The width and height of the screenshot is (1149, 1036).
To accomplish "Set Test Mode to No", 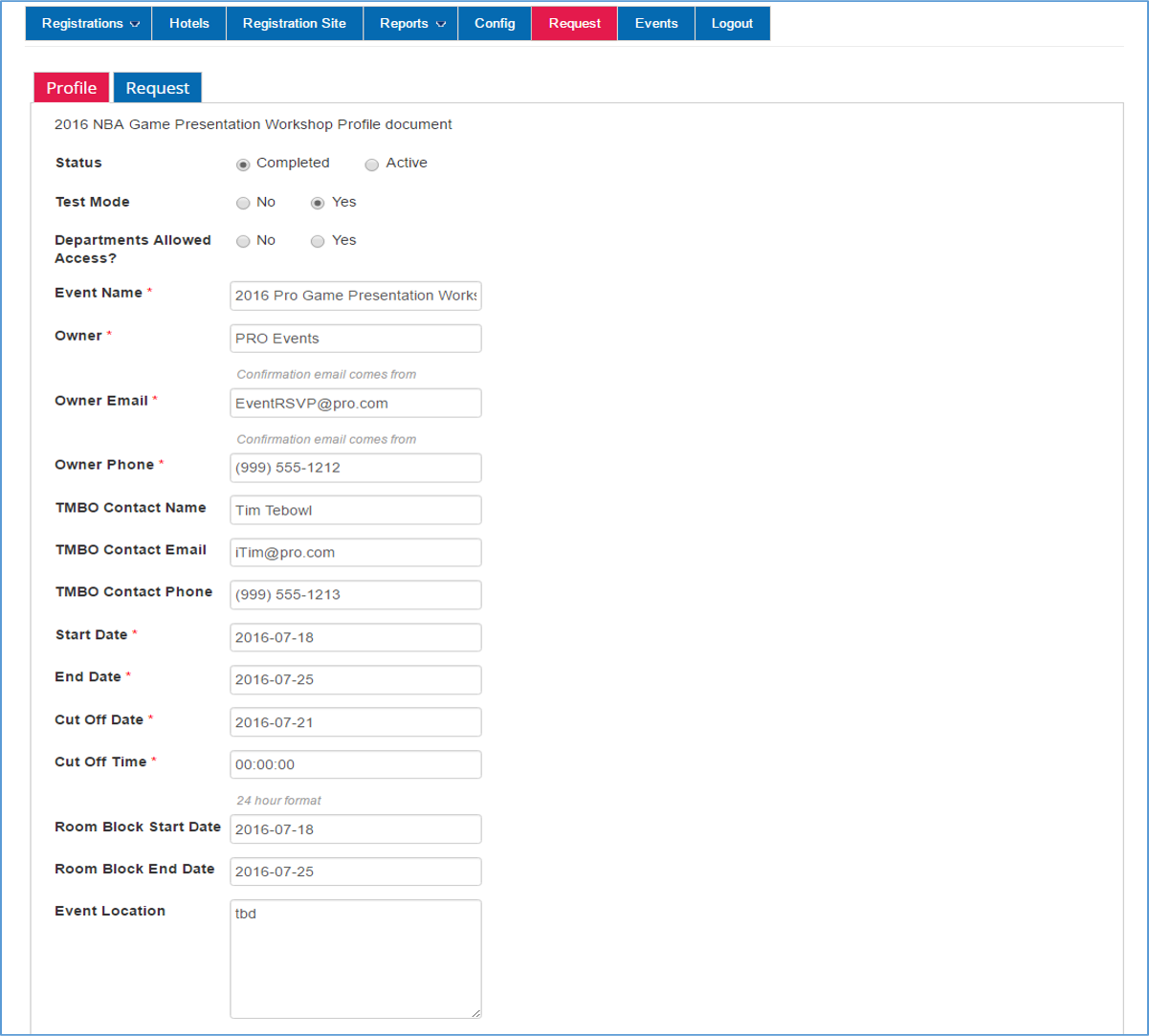I will [x=243, y=203].
